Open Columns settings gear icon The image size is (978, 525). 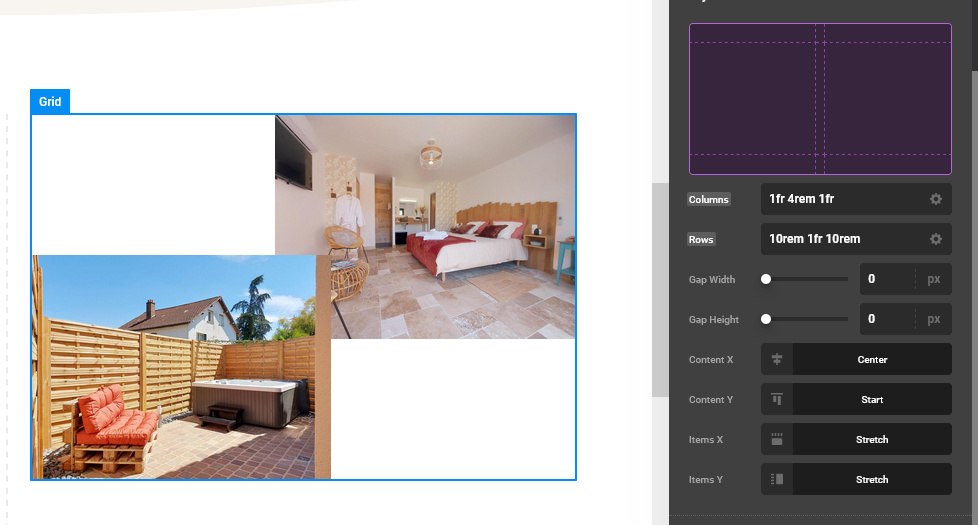935,199
